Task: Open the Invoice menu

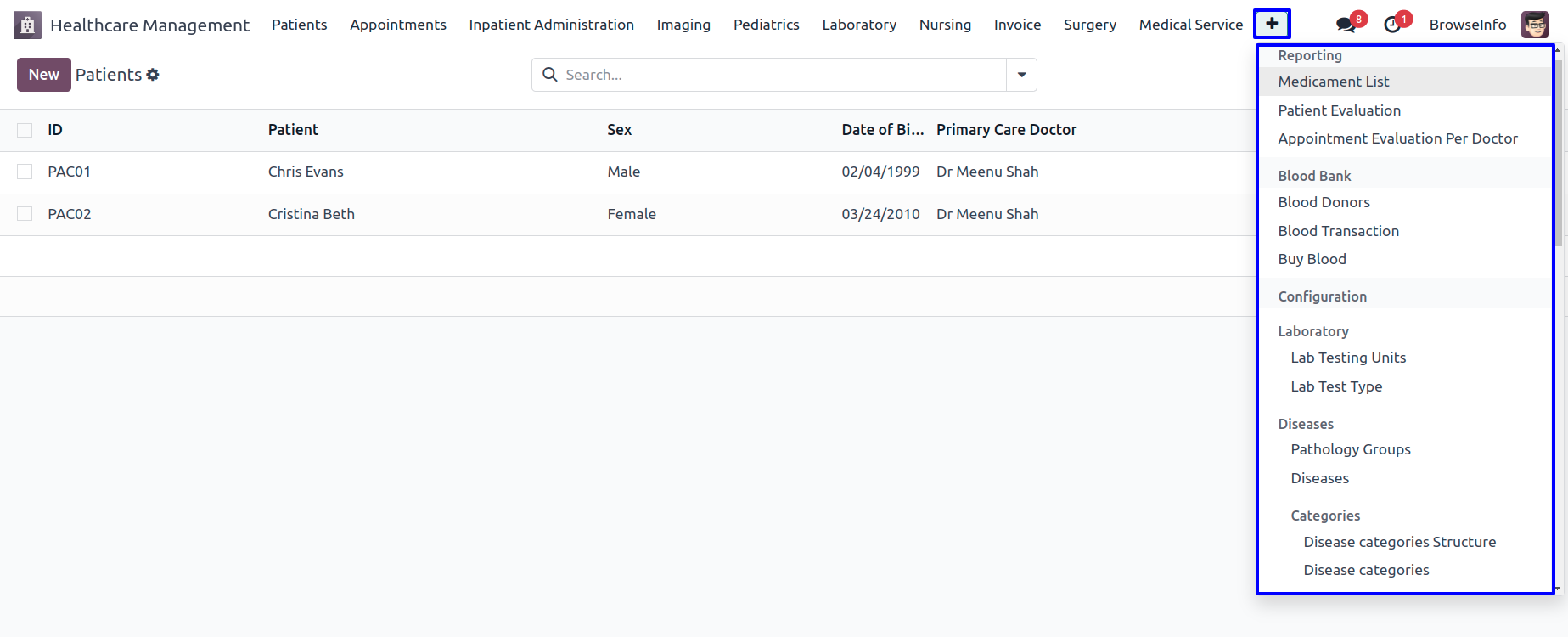Action: click(x=1017, y=25)
